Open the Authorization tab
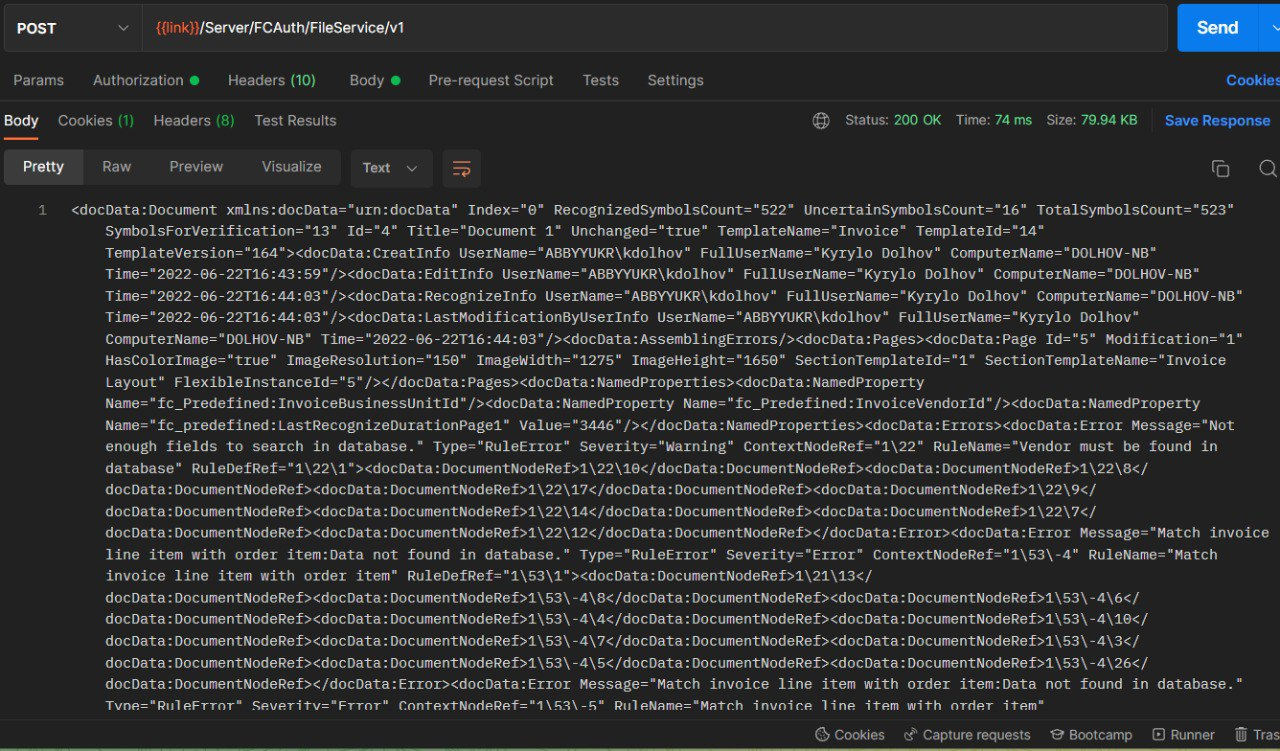The image size is (1280, 751). [x=146, y=80]
